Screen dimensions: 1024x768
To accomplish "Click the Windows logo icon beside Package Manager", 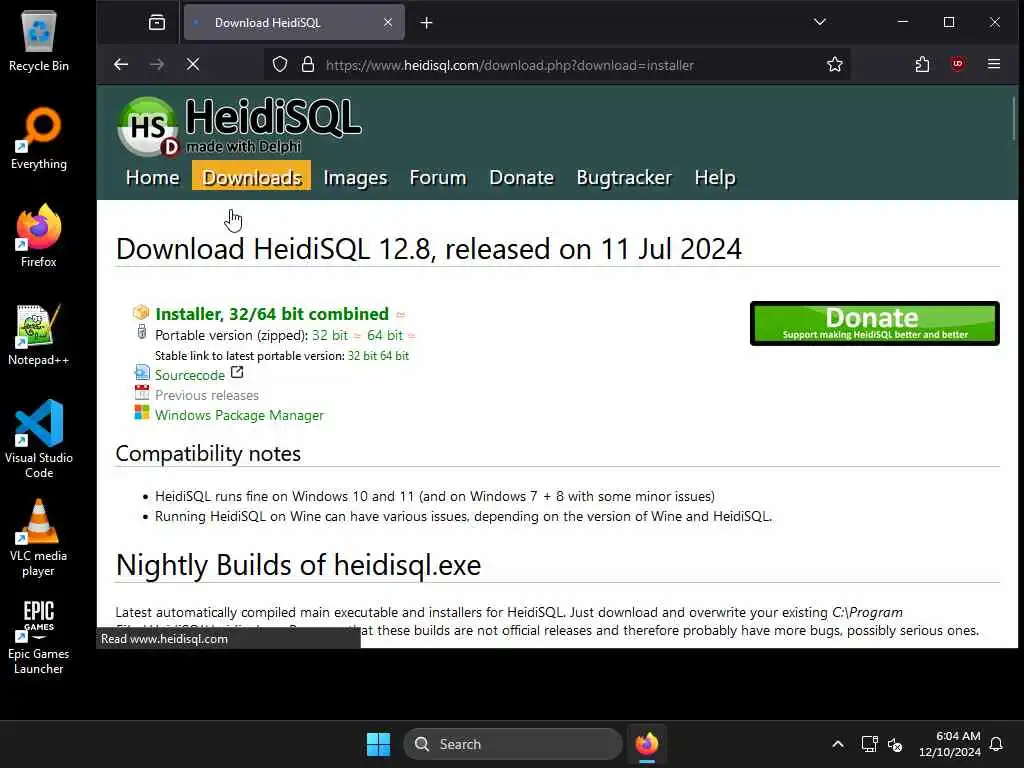I will [x=142, y=413].
